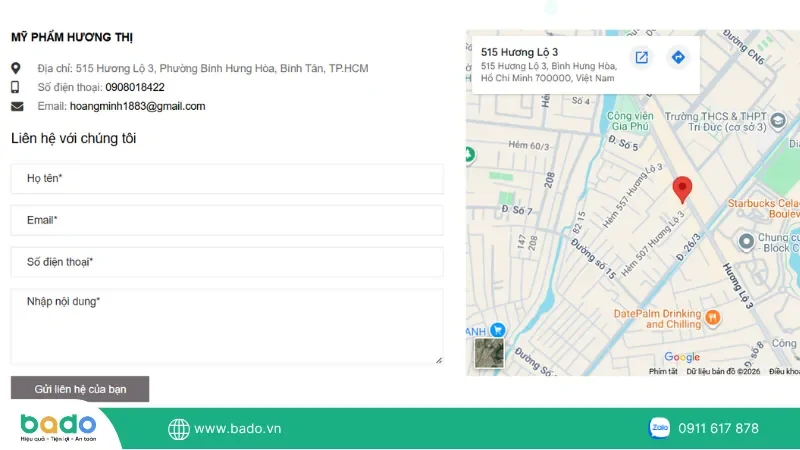Click Đường CN6 map label
Image resolution: width=800 pixels, height=450 pixels.
click(x=744, y=47)
